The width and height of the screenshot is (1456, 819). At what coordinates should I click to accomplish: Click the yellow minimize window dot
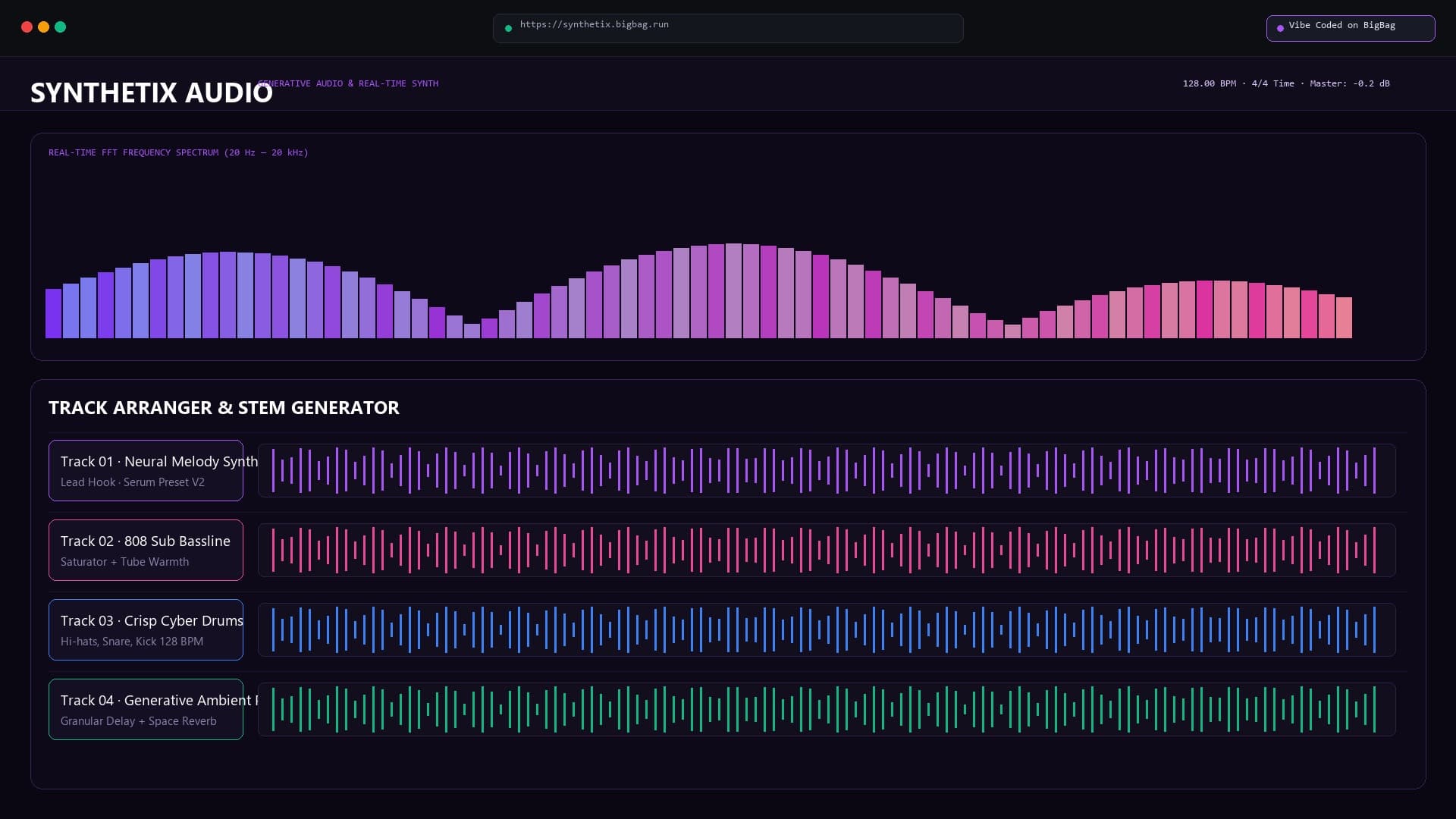pyautogui.click(x=43, y=27)
